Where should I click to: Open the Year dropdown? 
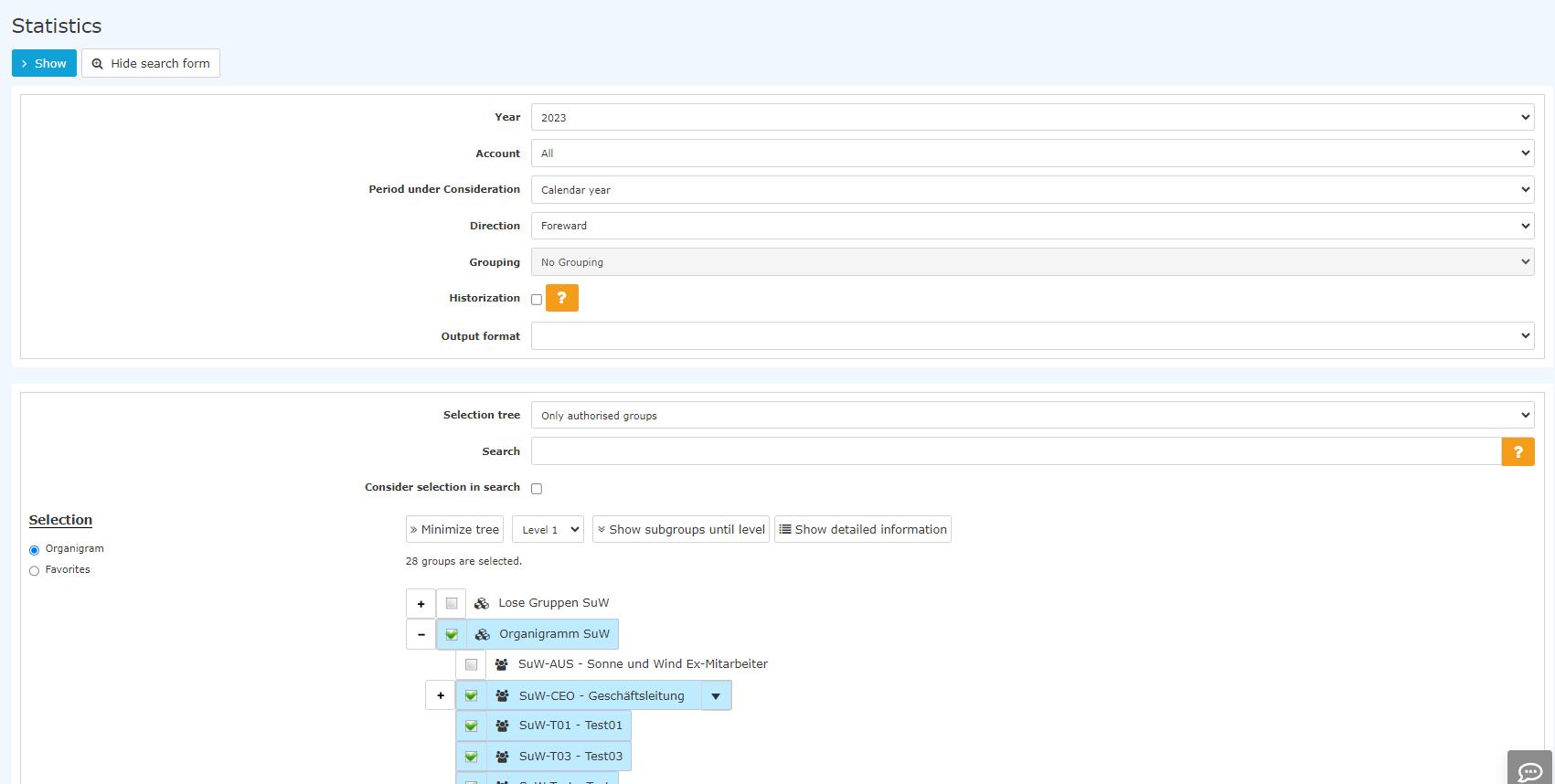pyautogui.click(x=1032, y=117)
